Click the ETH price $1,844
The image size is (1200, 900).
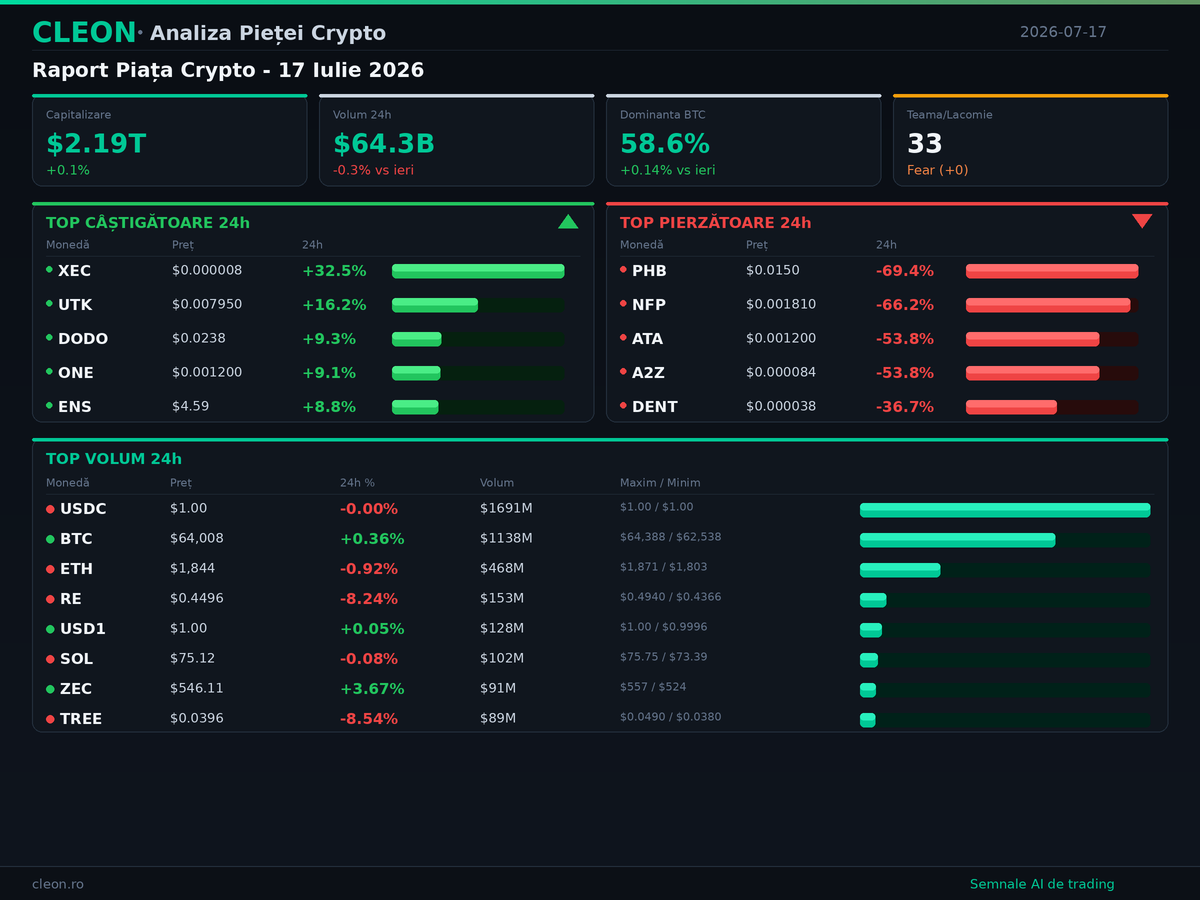[x=193, y=568]
